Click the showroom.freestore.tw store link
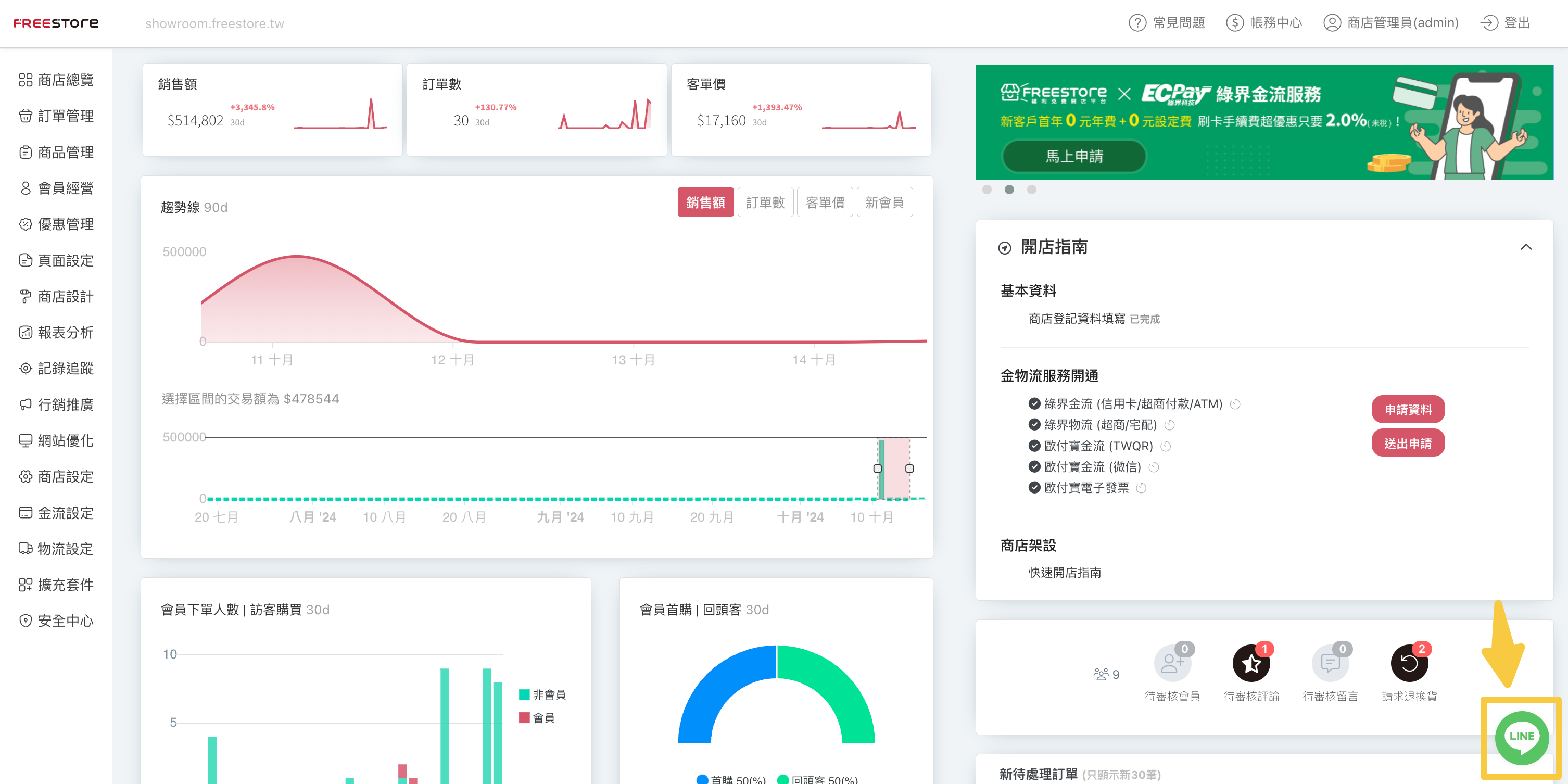Viewport: 1568px width, 784px height. tap(214, 24)
